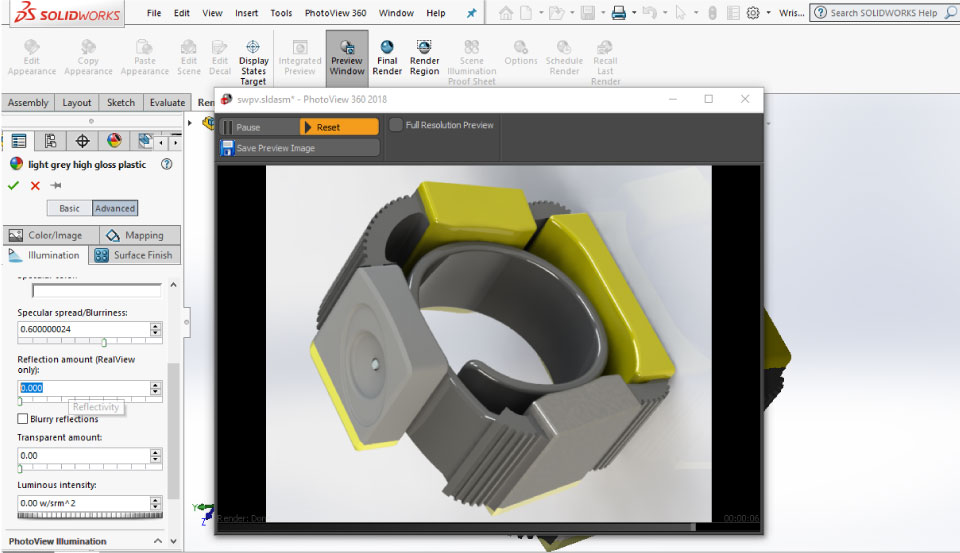Increment Reflection amount spinner
960x553 pixels.
[x=156, y=385]
